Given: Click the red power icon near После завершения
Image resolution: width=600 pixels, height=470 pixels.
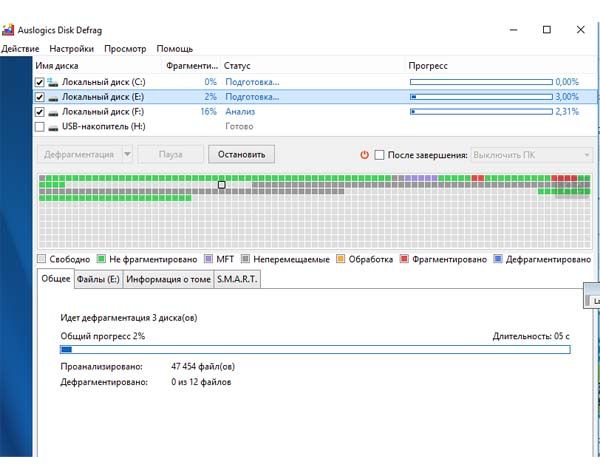Looking at the screenshot, I should (x=364, y=155).
